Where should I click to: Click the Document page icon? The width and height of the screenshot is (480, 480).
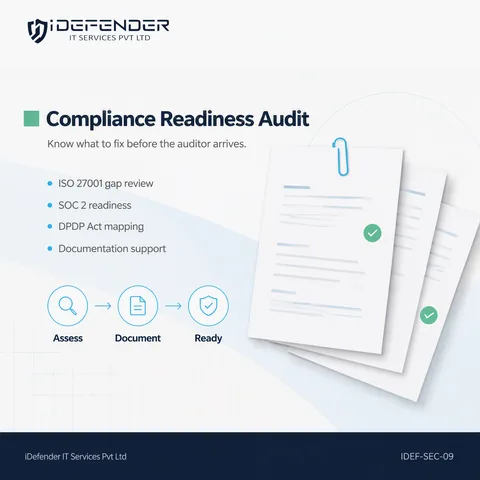tap(138, 305)
